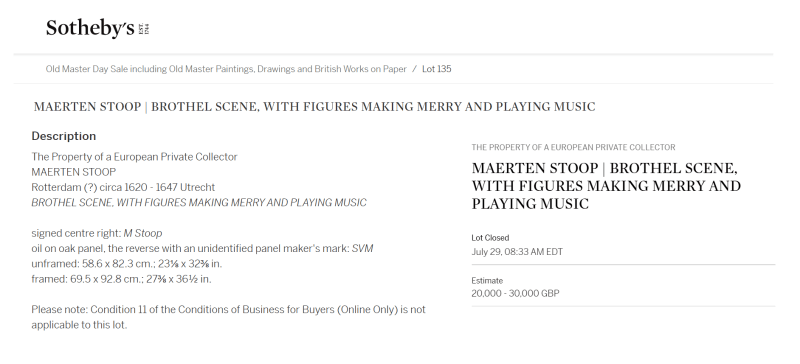Viewport: 800px width, 364px height.
Task: Click the Estimate label
Action: (x=487, y=281)
